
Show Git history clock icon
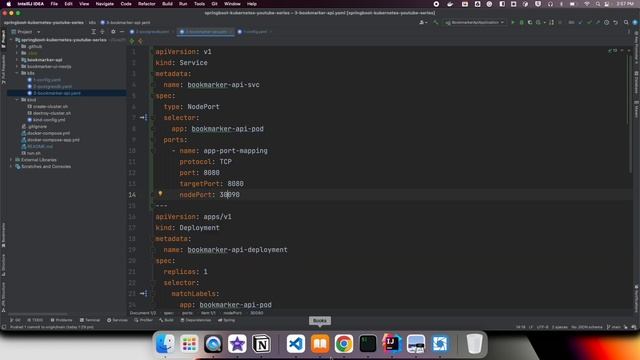click(x=607, y=22)
